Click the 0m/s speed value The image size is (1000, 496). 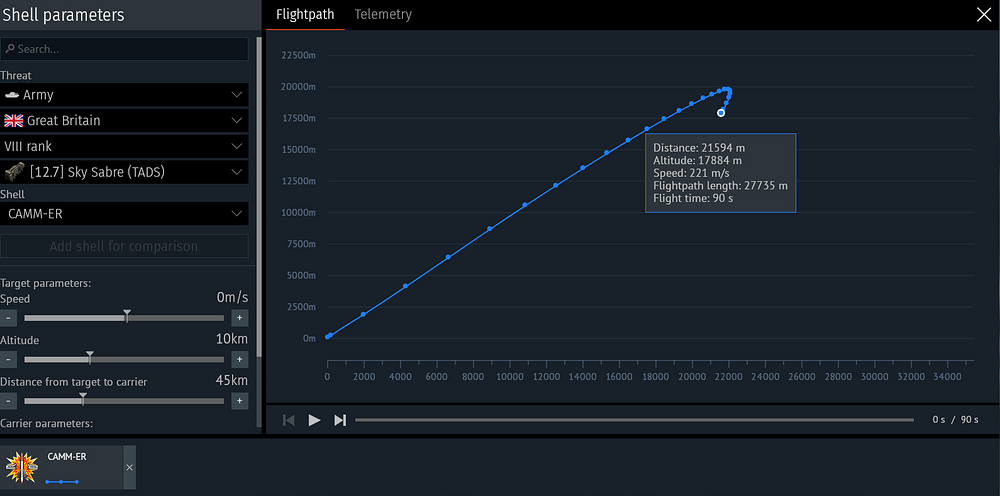(232, 297)
